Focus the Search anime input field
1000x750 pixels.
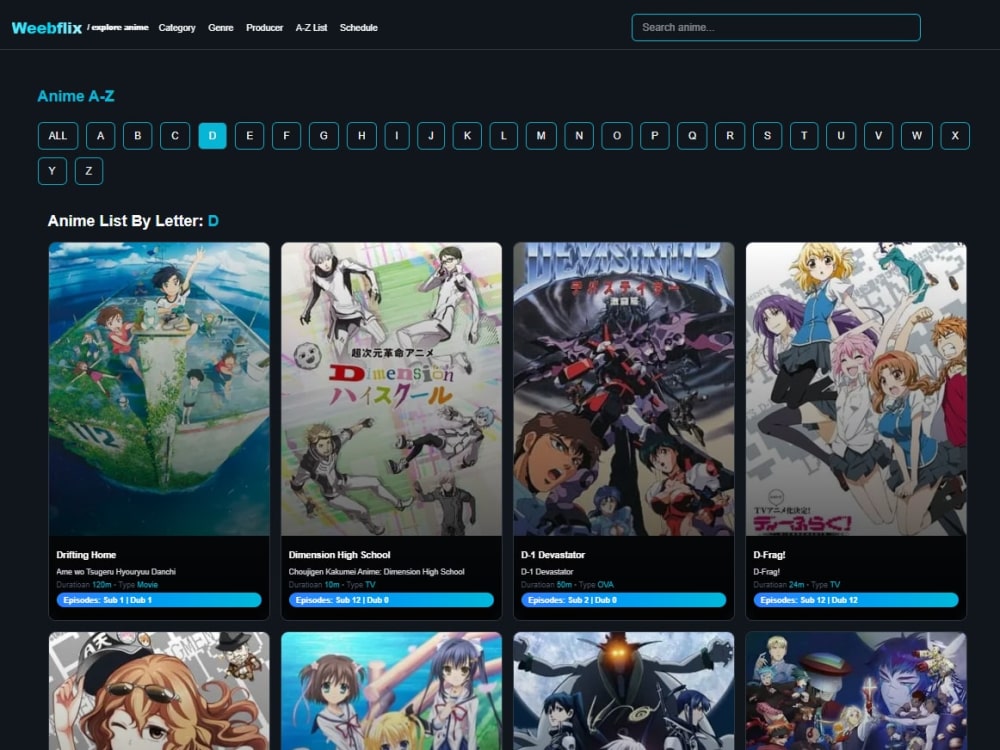tap(776, 27)
